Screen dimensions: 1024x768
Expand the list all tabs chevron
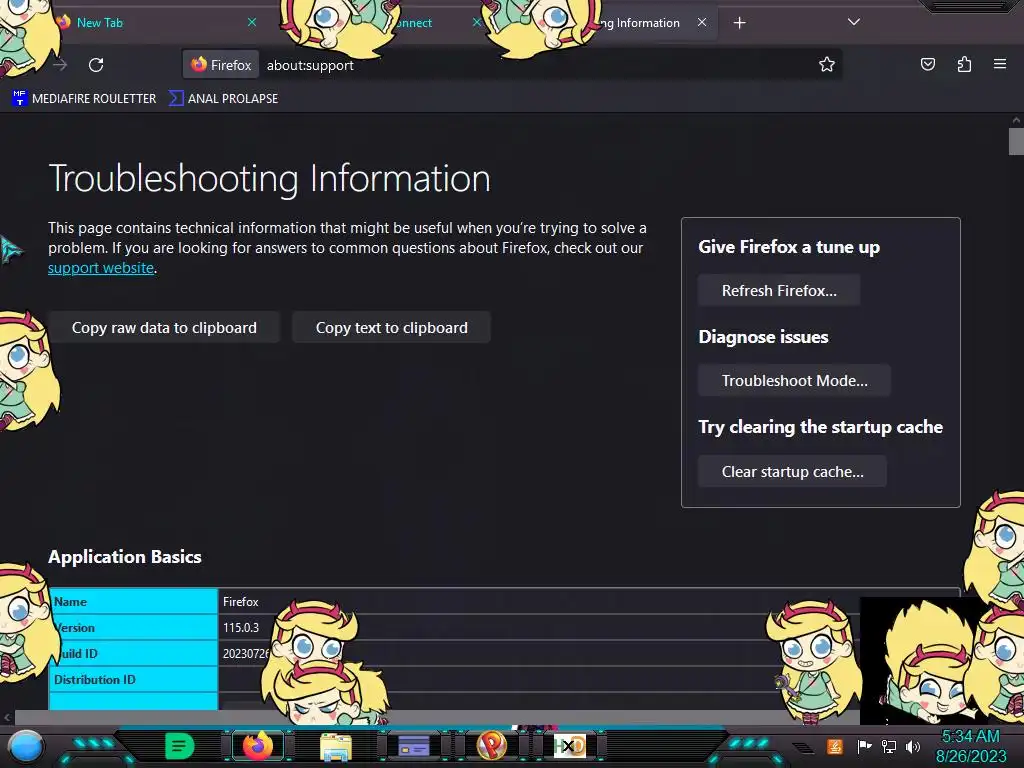point(854,22)
